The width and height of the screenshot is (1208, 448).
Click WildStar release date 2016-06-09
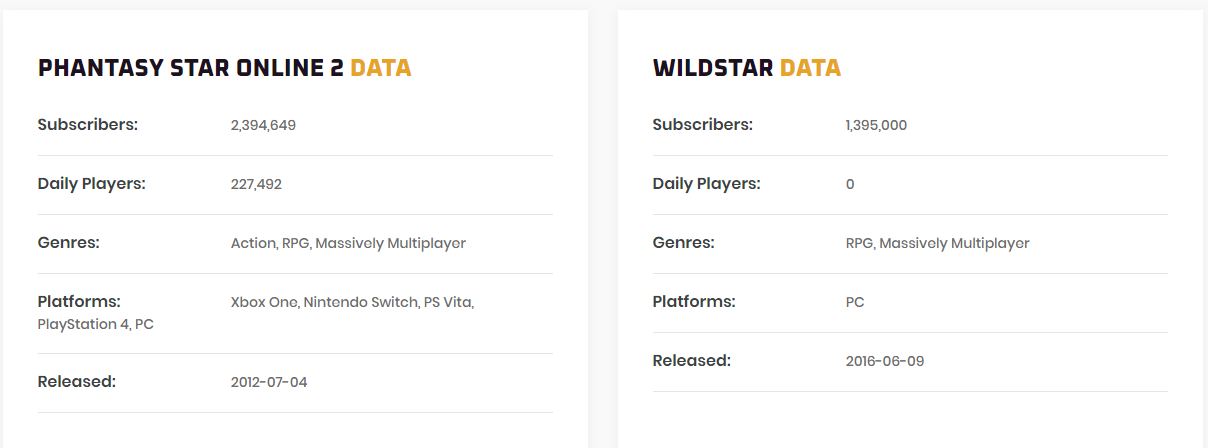885,361
